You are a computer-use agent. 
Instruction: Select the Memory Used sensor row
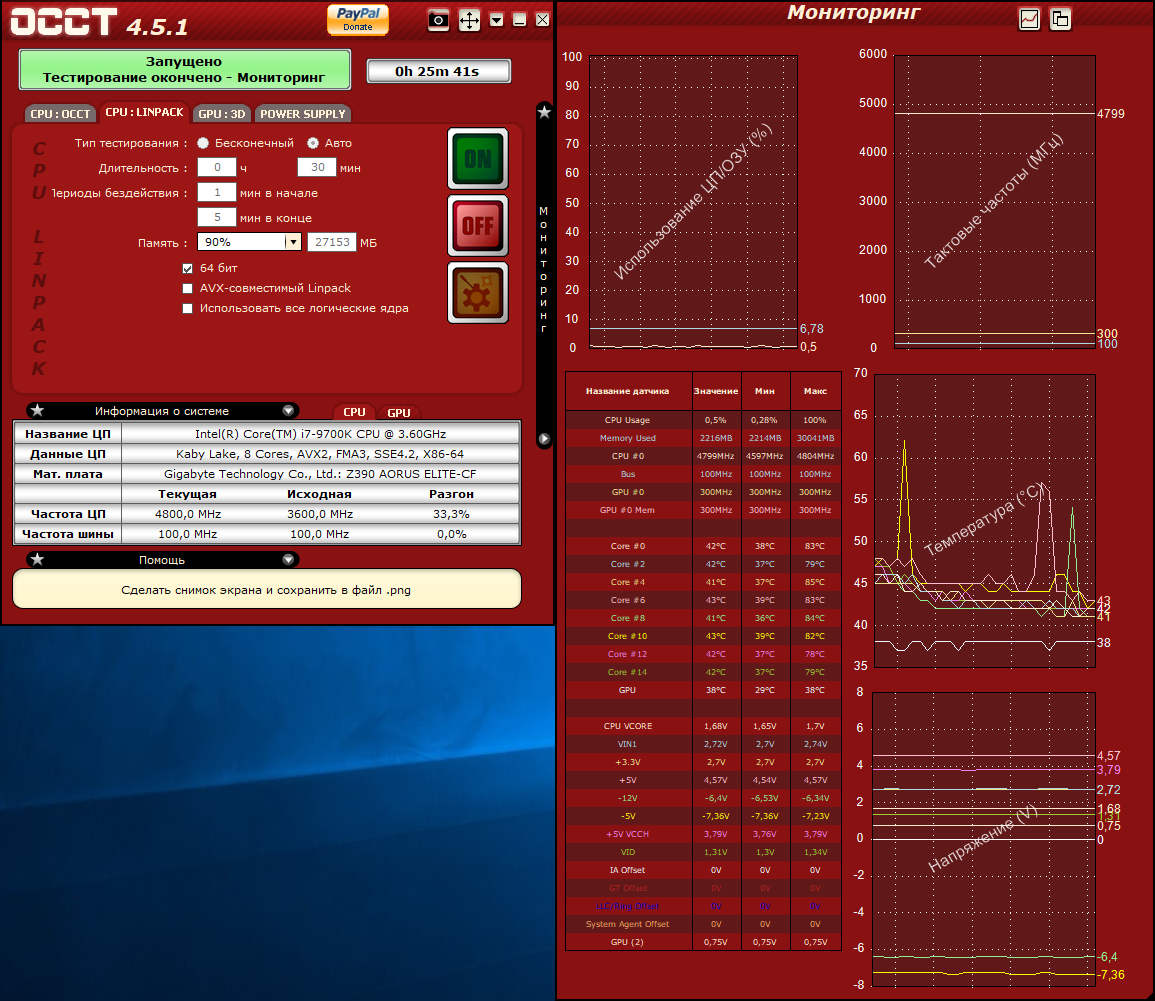(703, 438)
